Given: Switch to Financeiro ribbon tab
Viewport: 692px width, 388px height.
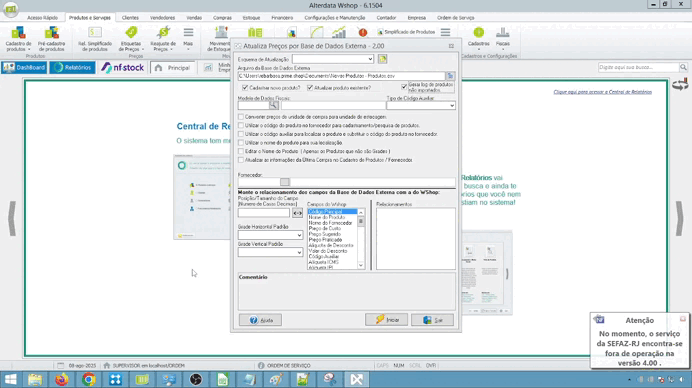Looking at the screenshot, I should click(282, 18).
